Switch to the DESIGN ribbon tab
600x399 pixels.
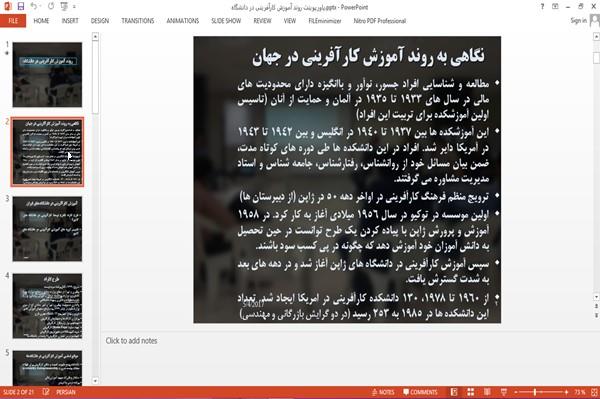[100, 21]
